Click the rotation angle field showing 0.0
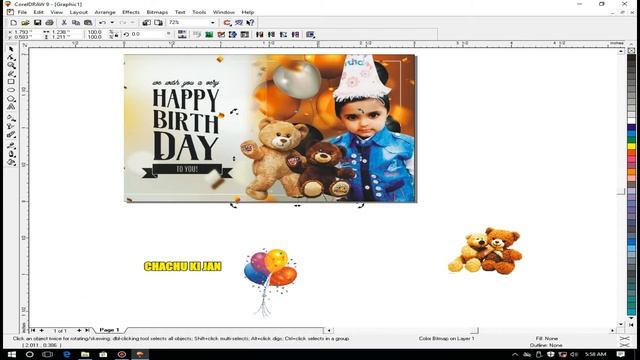 click(x=147, y=34)
